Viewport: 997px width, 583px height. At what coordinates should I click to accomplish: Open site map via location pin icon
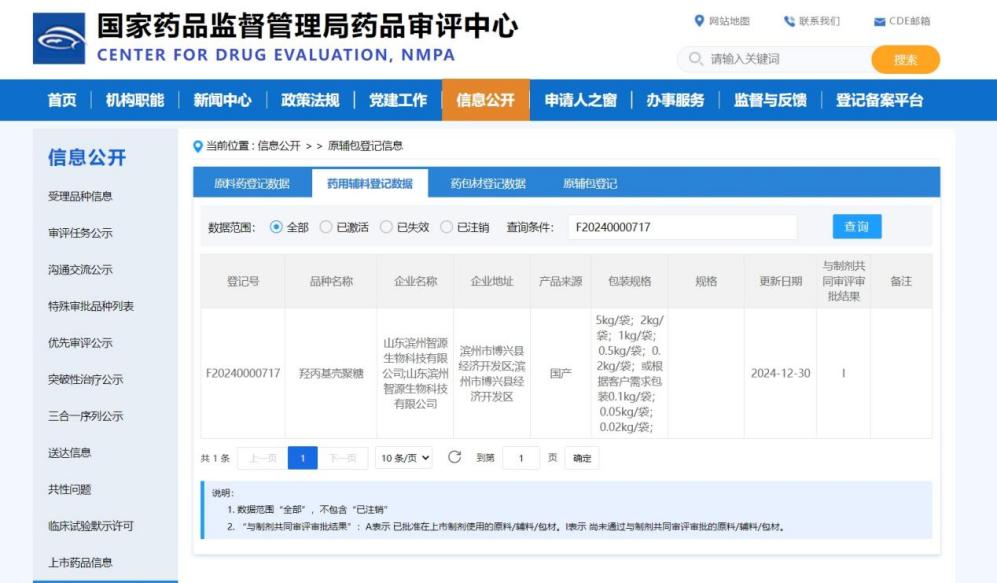pos(699,21)
